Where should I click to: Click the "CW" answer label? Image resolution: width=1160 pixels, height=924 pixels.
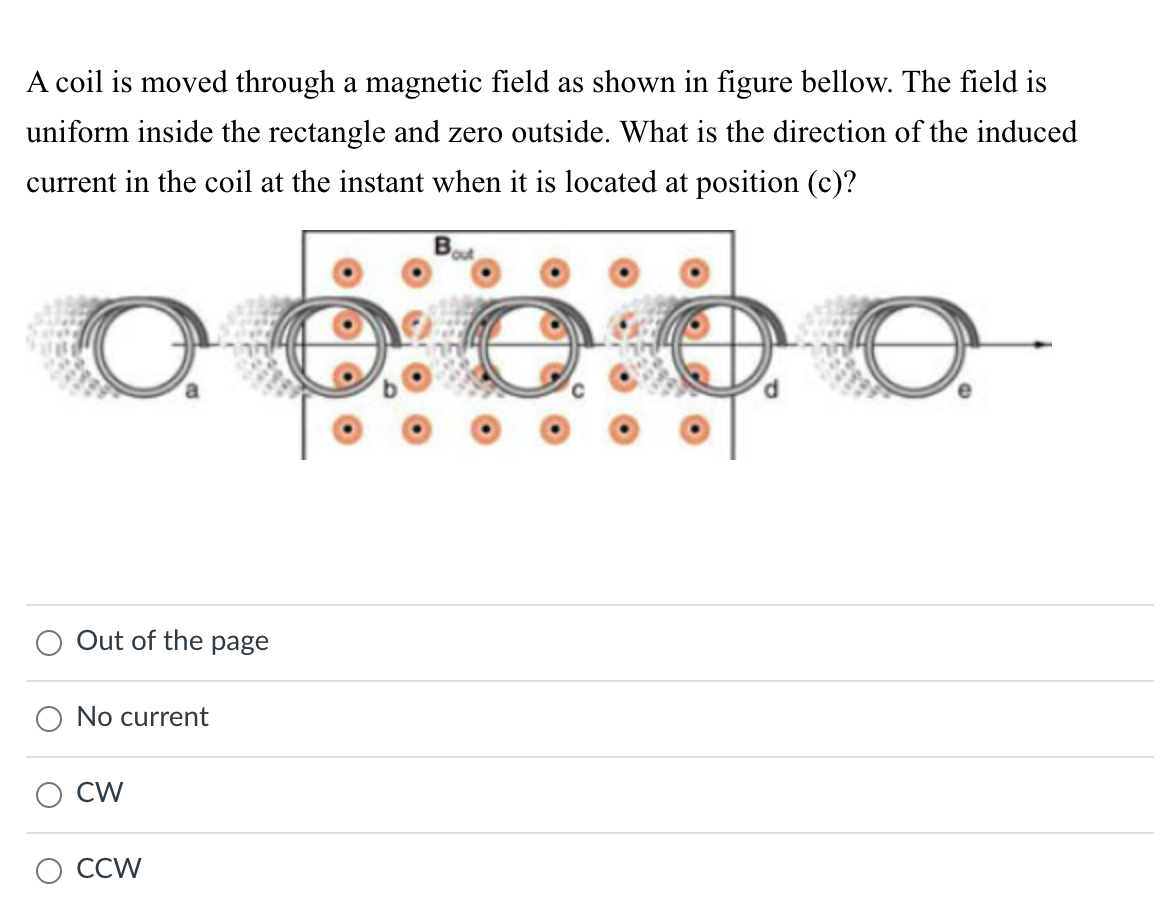(x=100, y=792)
